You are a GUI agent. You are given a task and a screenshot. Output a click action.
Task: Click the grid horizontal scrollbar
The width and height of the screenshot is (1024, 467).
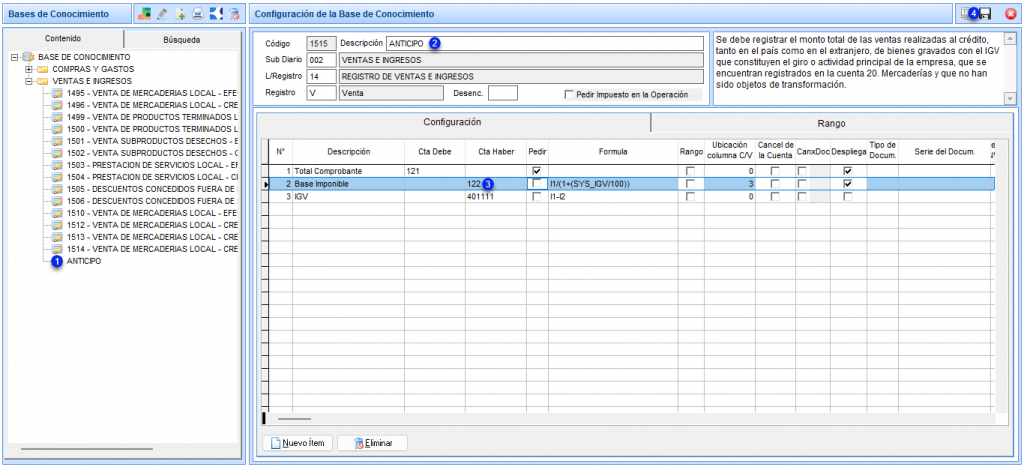(295, 418)
